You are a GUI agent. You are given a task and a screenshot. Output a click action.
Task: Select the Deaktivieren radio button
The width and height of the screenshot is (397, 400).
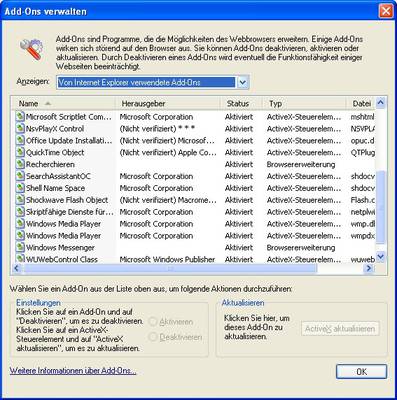tap(153, 337)
